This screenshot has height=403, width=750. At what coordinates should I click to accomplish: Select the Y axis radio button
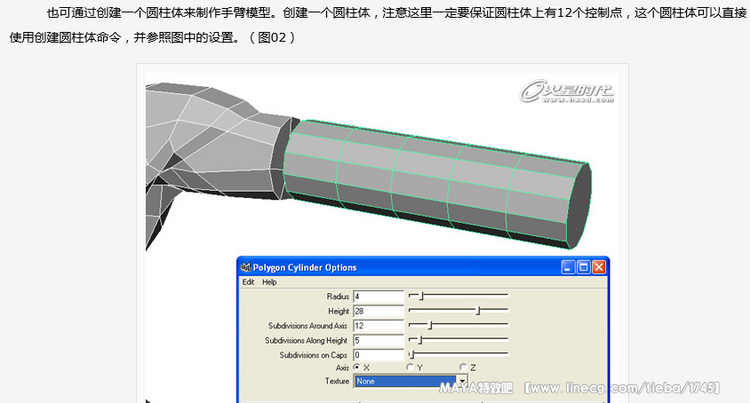[410, 367]
